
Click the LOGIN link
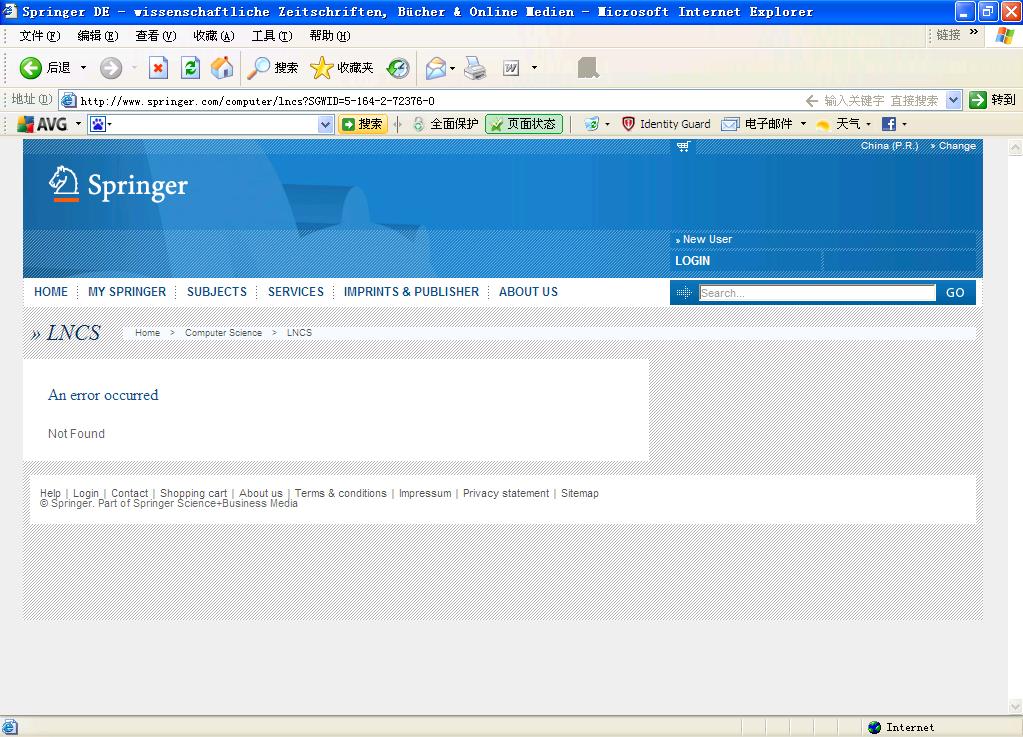point(692,261)
